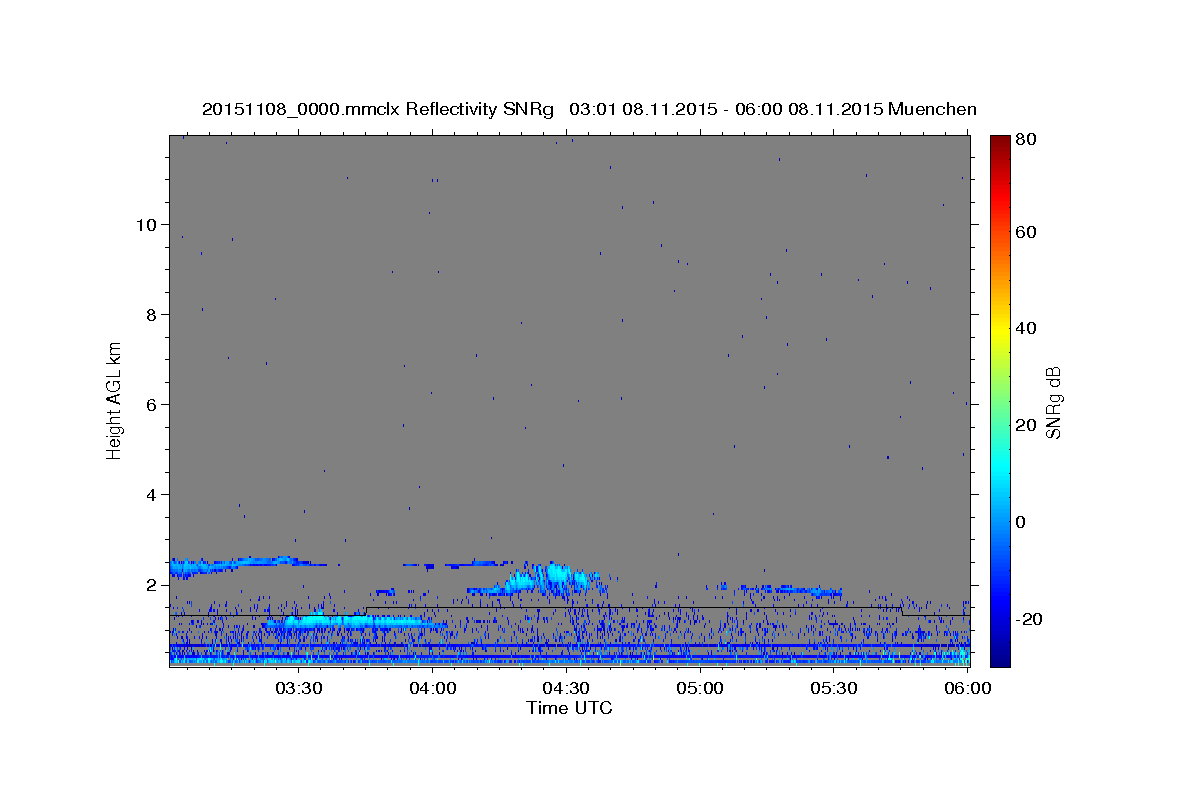Select the 05:00 time tick label
This screenshot has height=800, width=1200.
pos(700,688)
